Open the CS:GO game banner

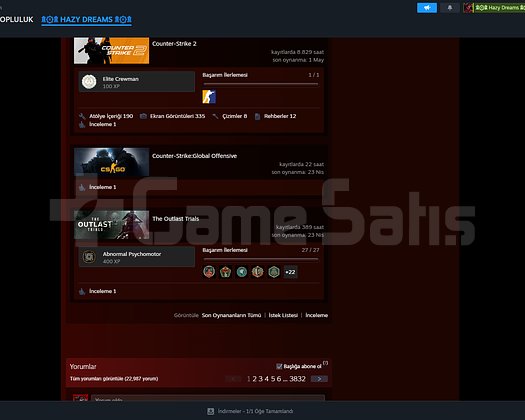point(111,162)
